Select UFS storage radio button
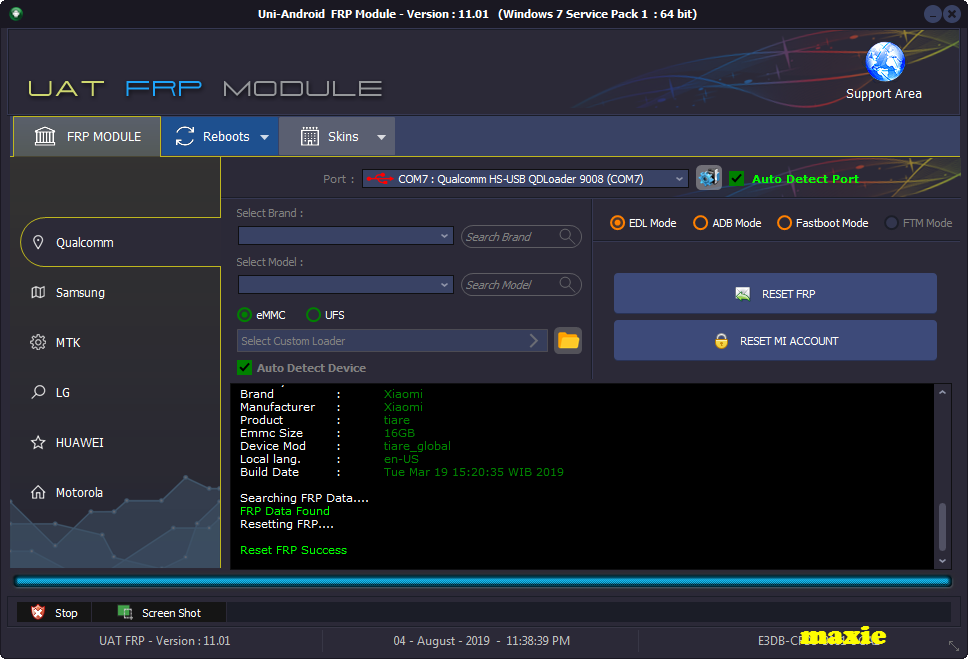 [x=314, y=315]
